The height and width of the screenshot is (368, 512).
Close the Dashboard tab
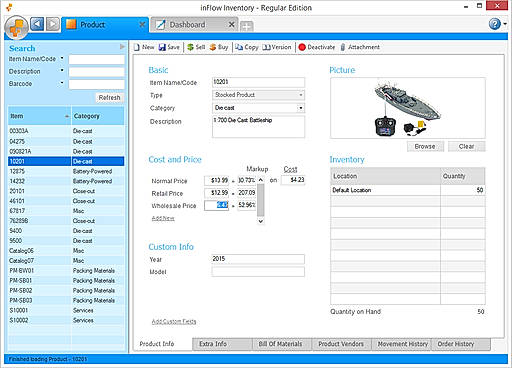(x=231, y=25)
